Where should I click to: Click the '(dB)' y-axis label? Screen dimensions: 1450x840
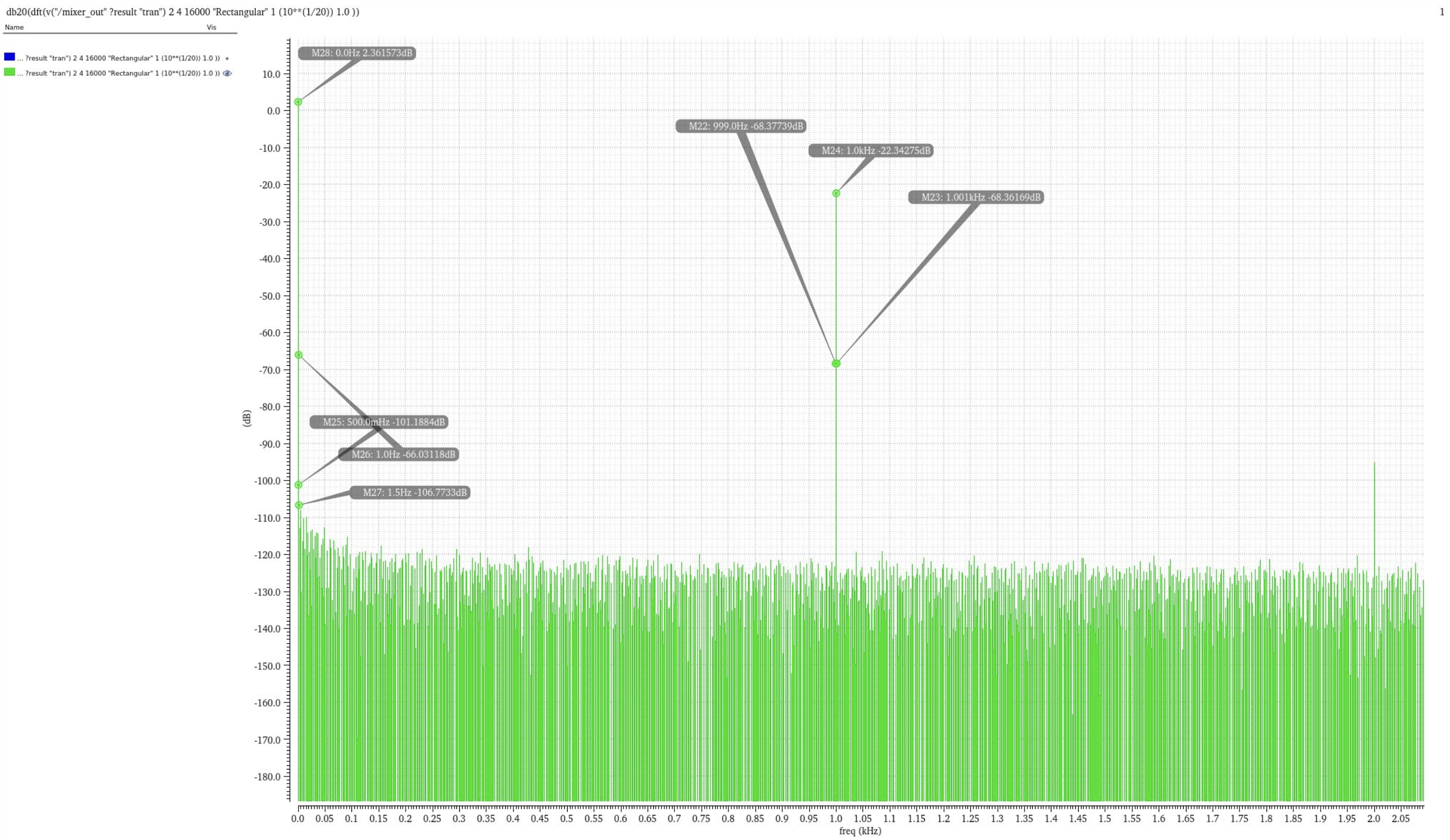tap(247, 418)
